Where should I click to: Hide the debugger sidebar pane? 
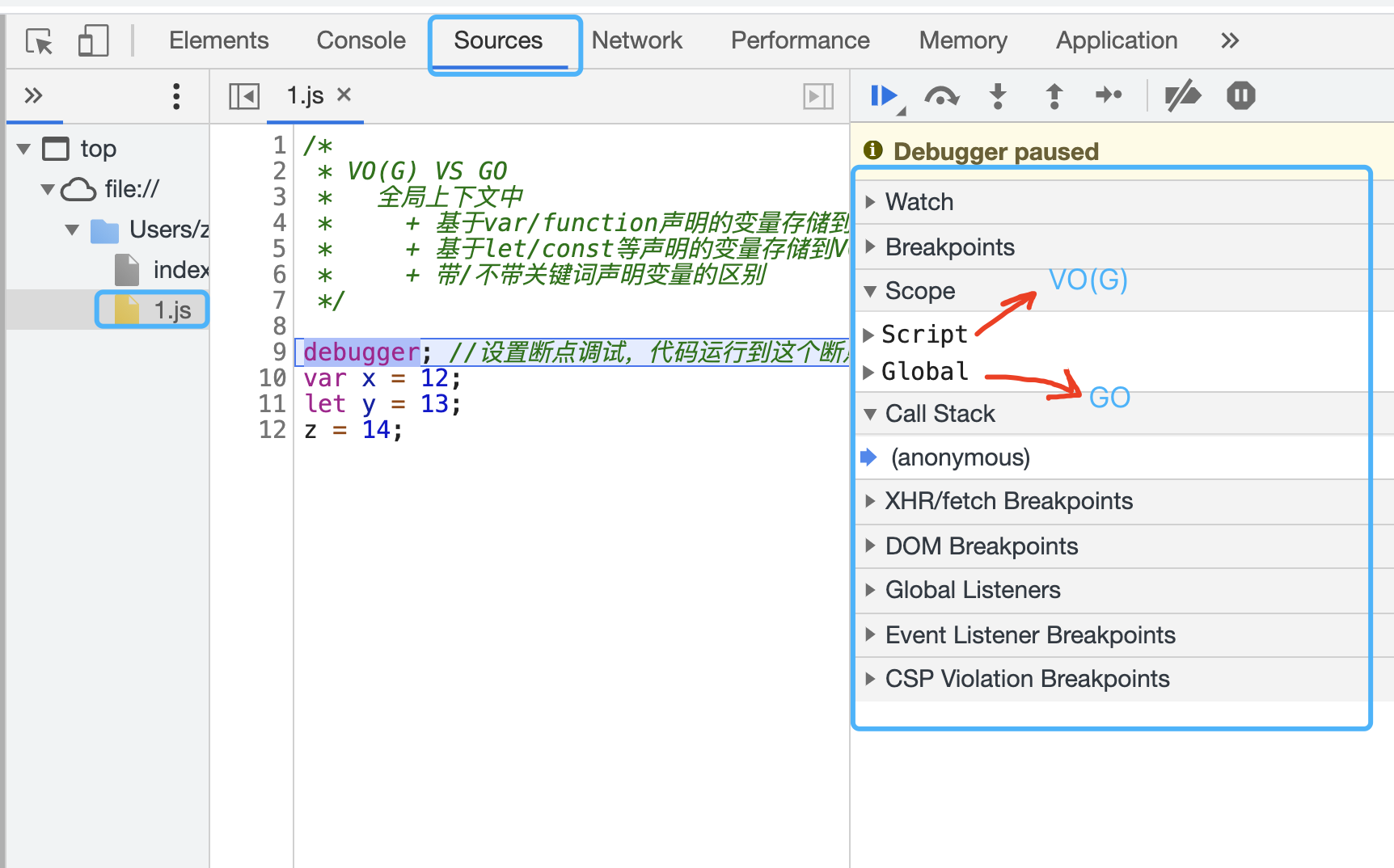coord(818,96)
